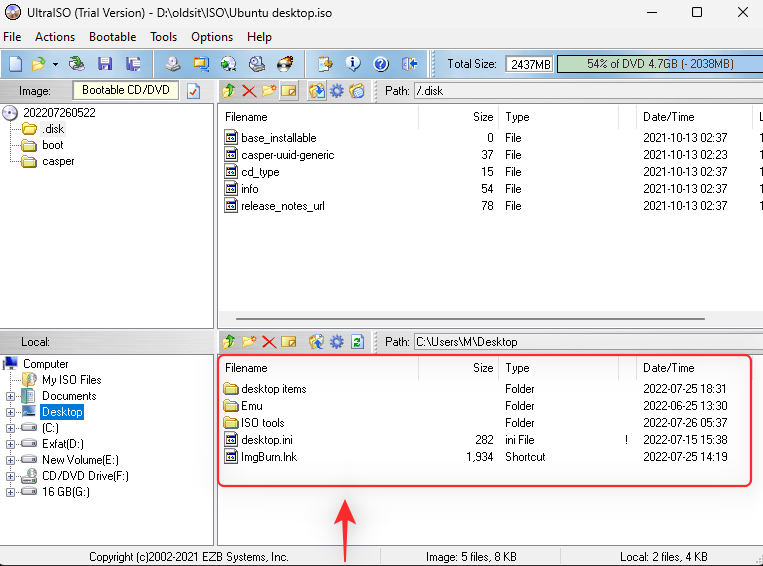Open the blue question mark Help icon
763x566 pixels.
381,64
